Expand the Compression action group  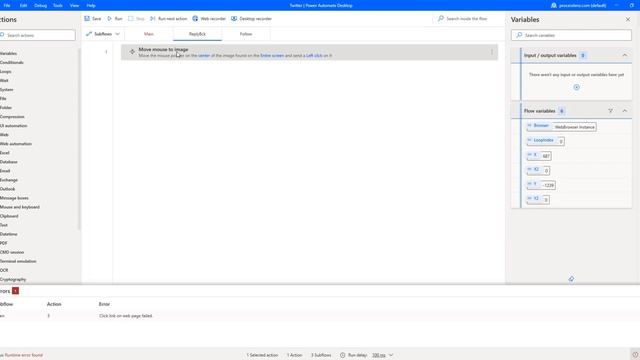coord(12,117)
